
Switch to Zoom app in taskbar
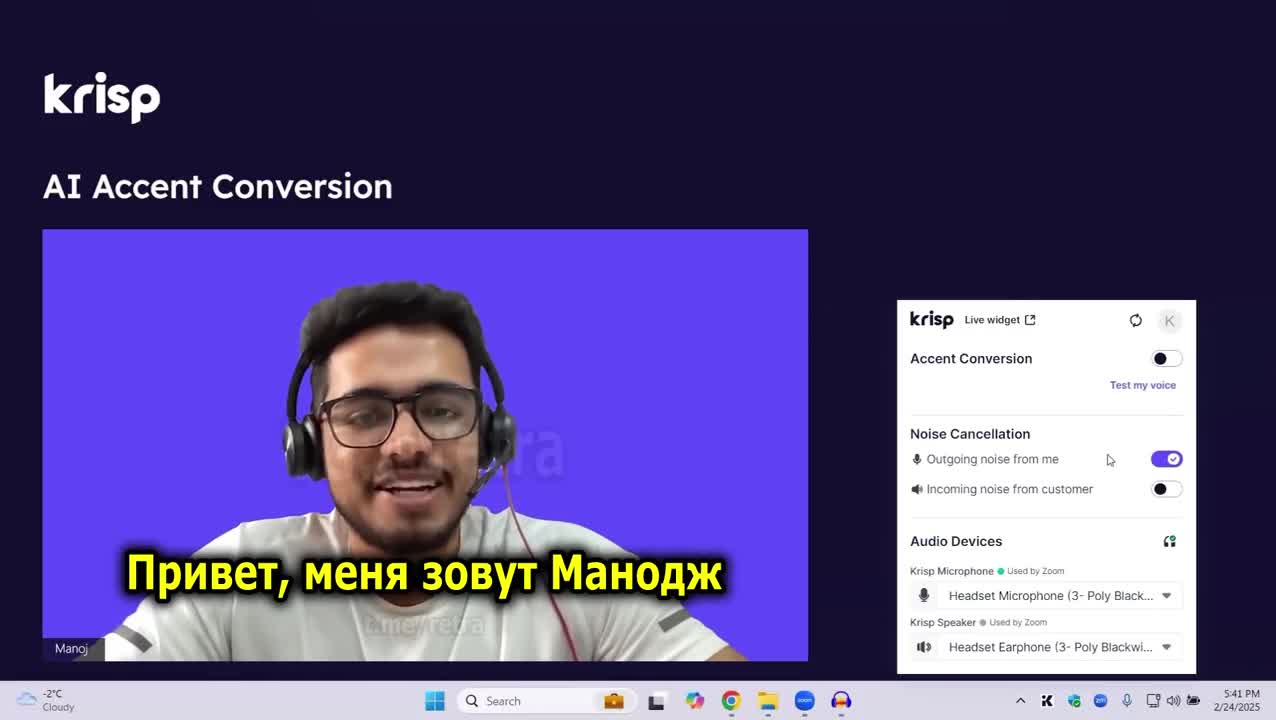[x=804, y=701]
